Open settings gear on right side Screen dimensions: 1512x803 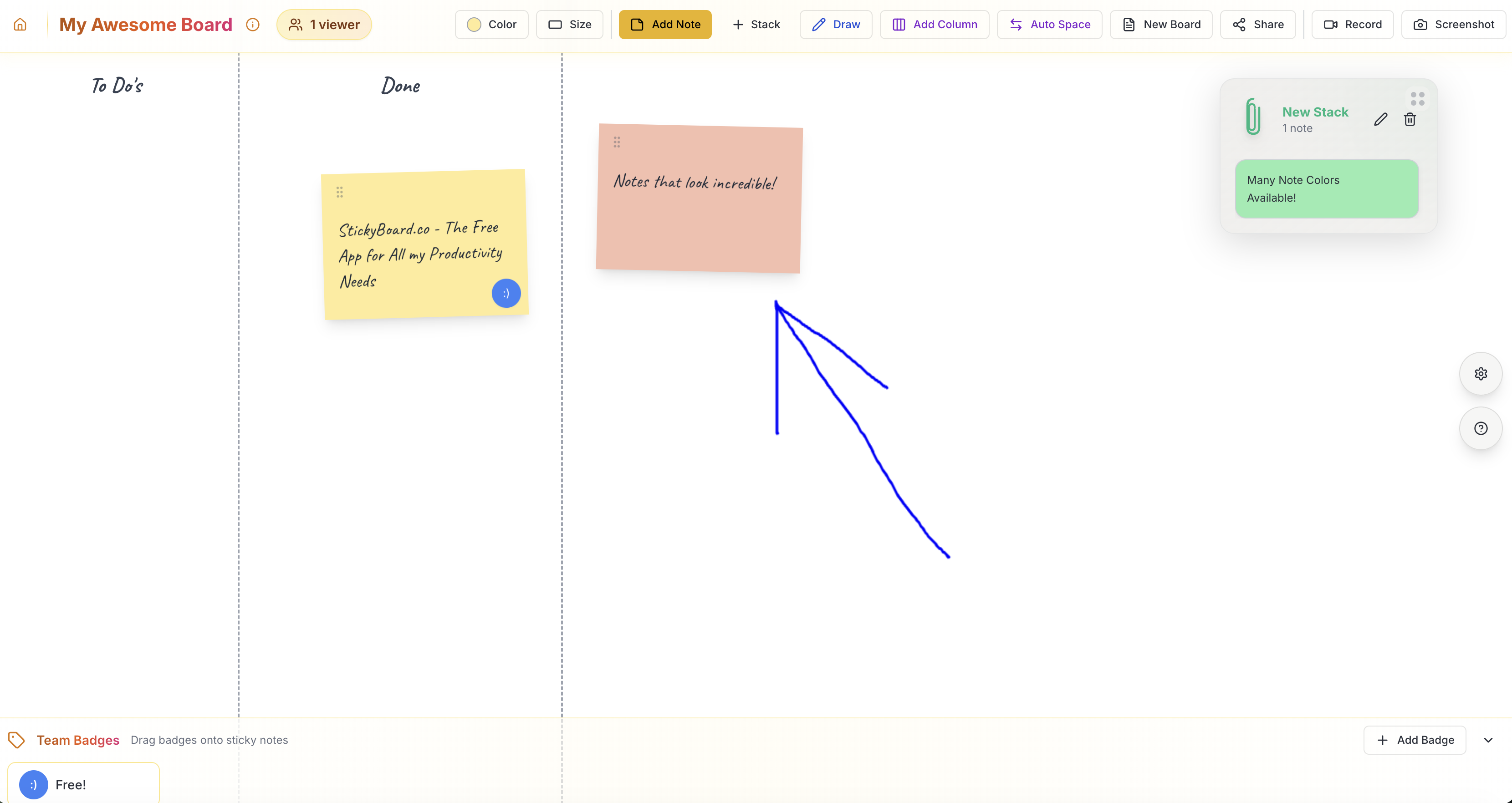(1480, 374)
